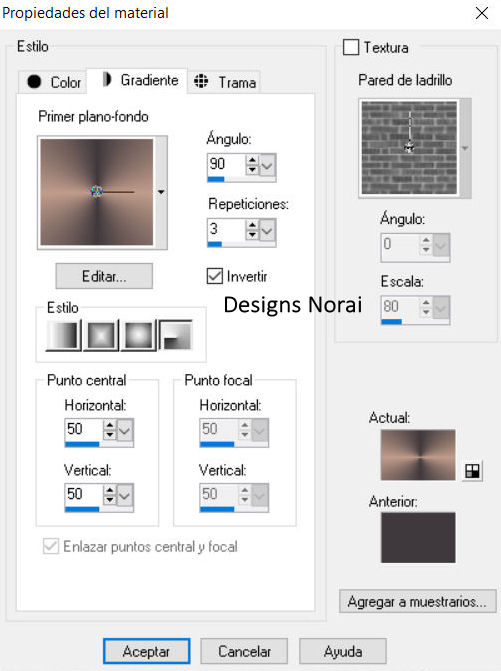Click the Gradiente tab's half-circle icon
The image size is (501, 671).
[107, 80]
